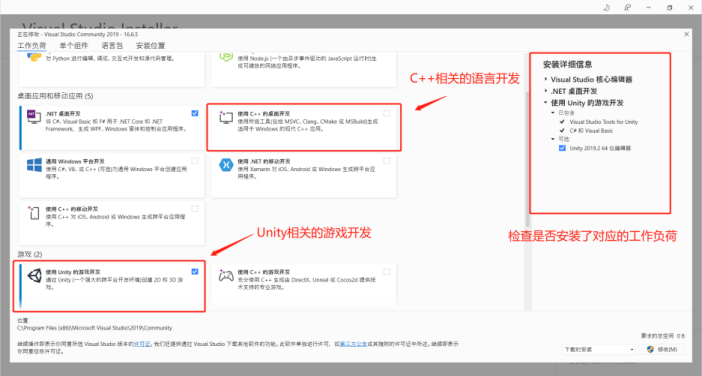Click the C# 和 Visual Basic included item
This screenshot has width=702, height=376.
tap(591, 131)
